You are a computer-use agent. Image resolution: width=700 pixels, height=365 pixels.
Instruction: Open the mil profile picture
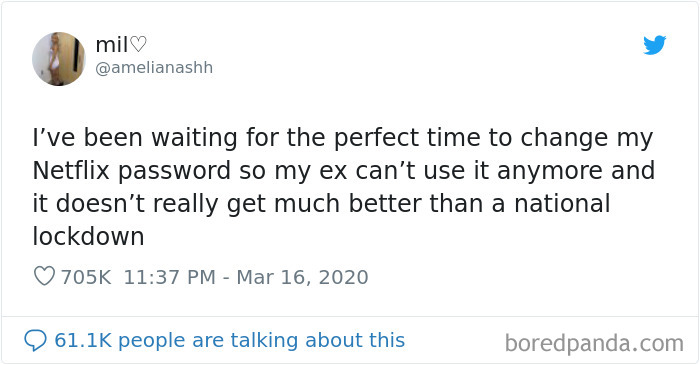point(59,59)
